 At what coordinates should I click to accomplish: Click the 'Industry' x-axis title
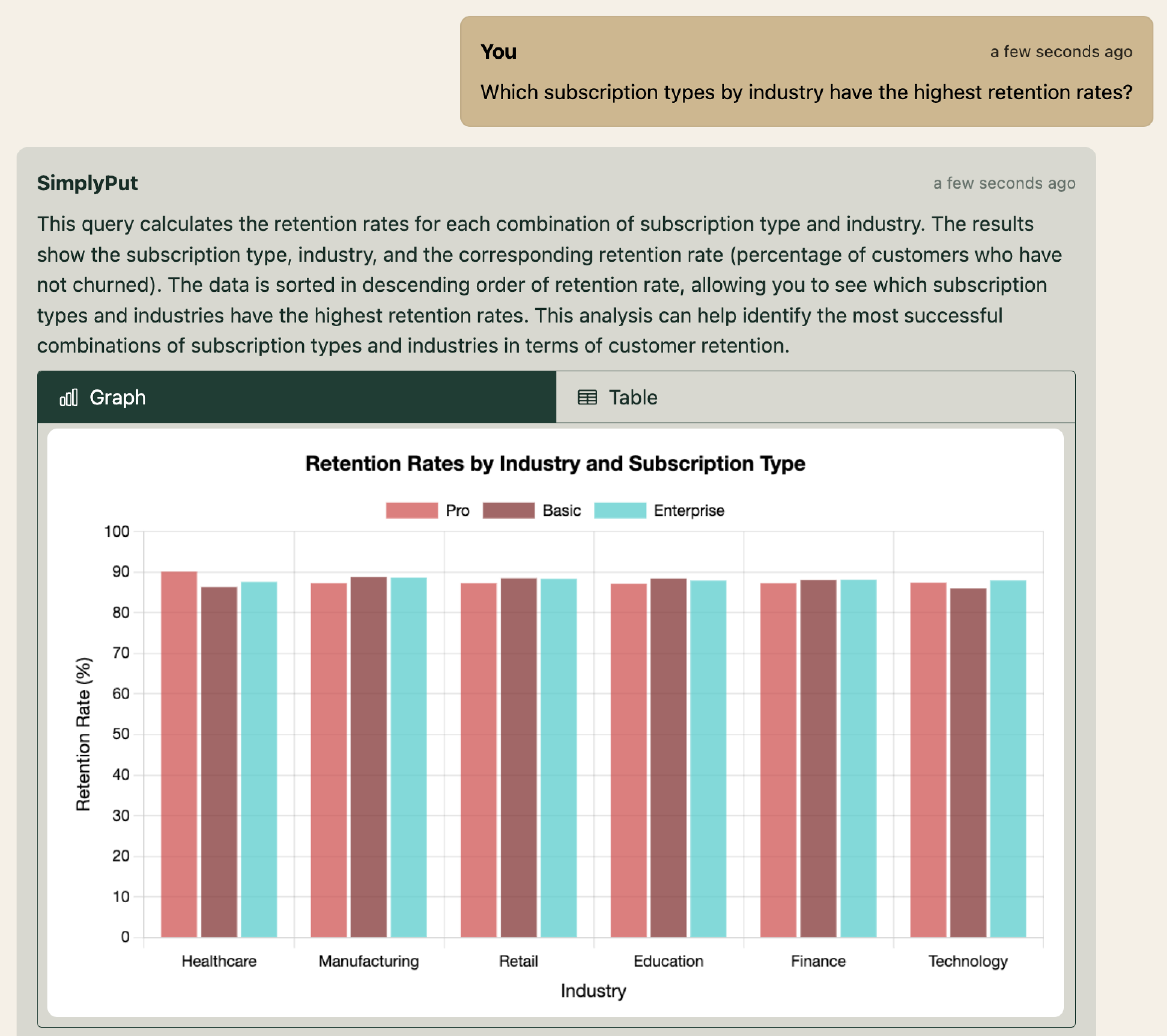[x=593, y=990]
